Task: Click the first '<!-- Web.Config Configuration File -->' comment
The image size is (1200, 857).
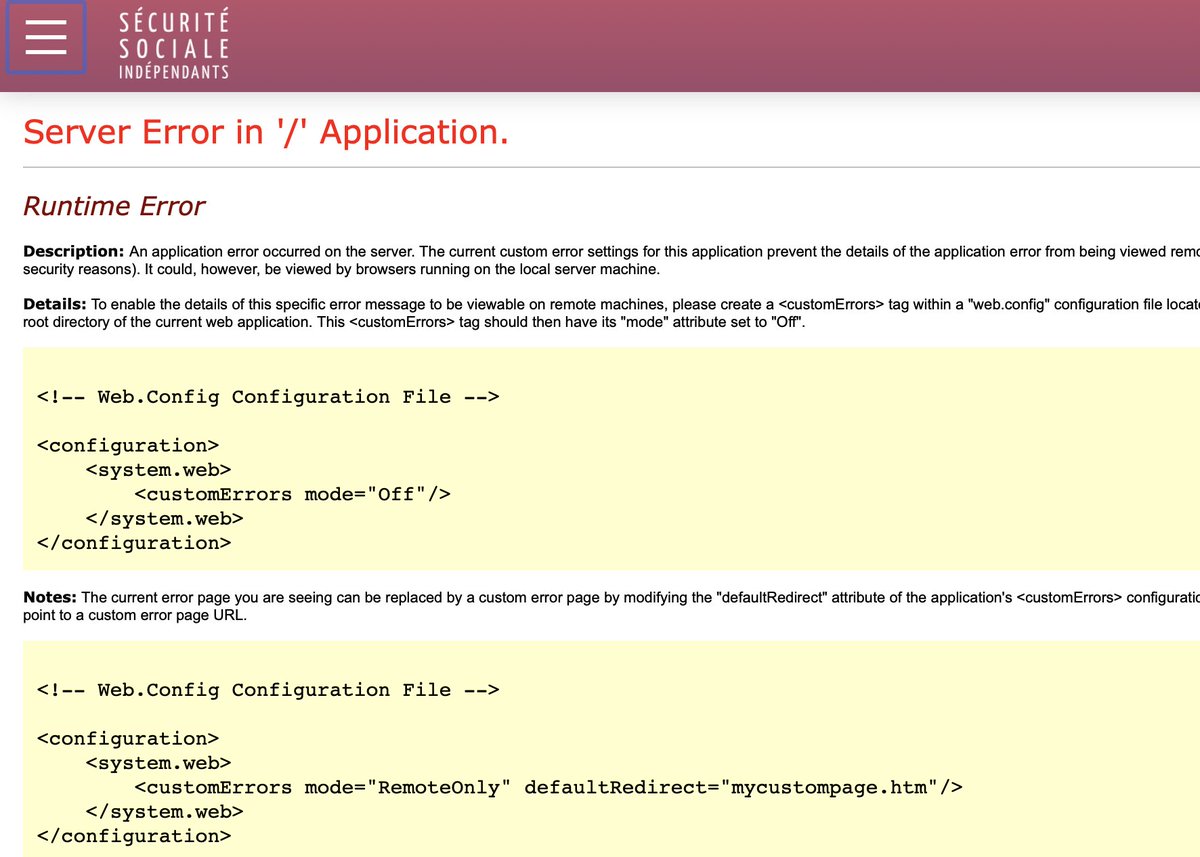Action: coord(268,397)
